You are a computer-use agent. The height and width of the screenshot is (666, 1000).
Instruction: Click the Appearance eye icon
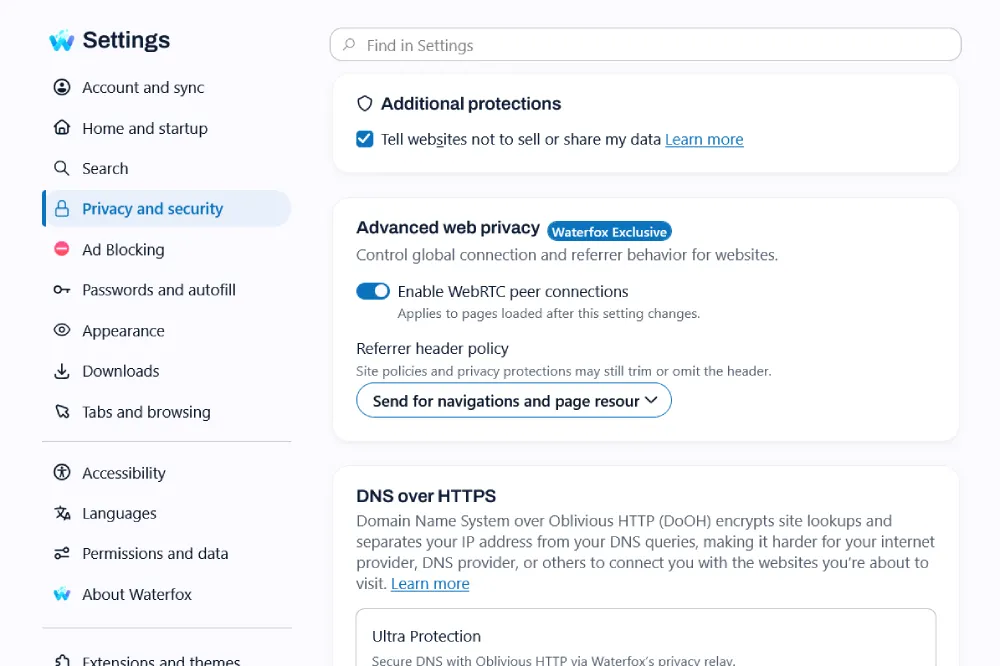[62, 330]
